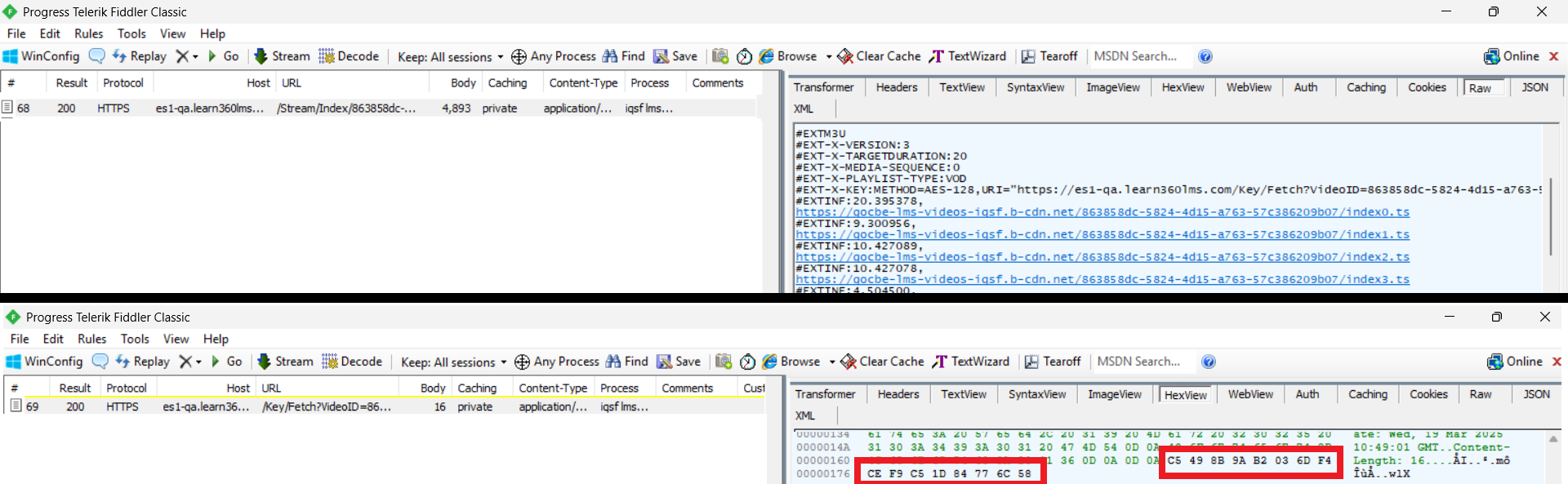
Task: Open the Tools menu in the top window
Action: point(131,33)
